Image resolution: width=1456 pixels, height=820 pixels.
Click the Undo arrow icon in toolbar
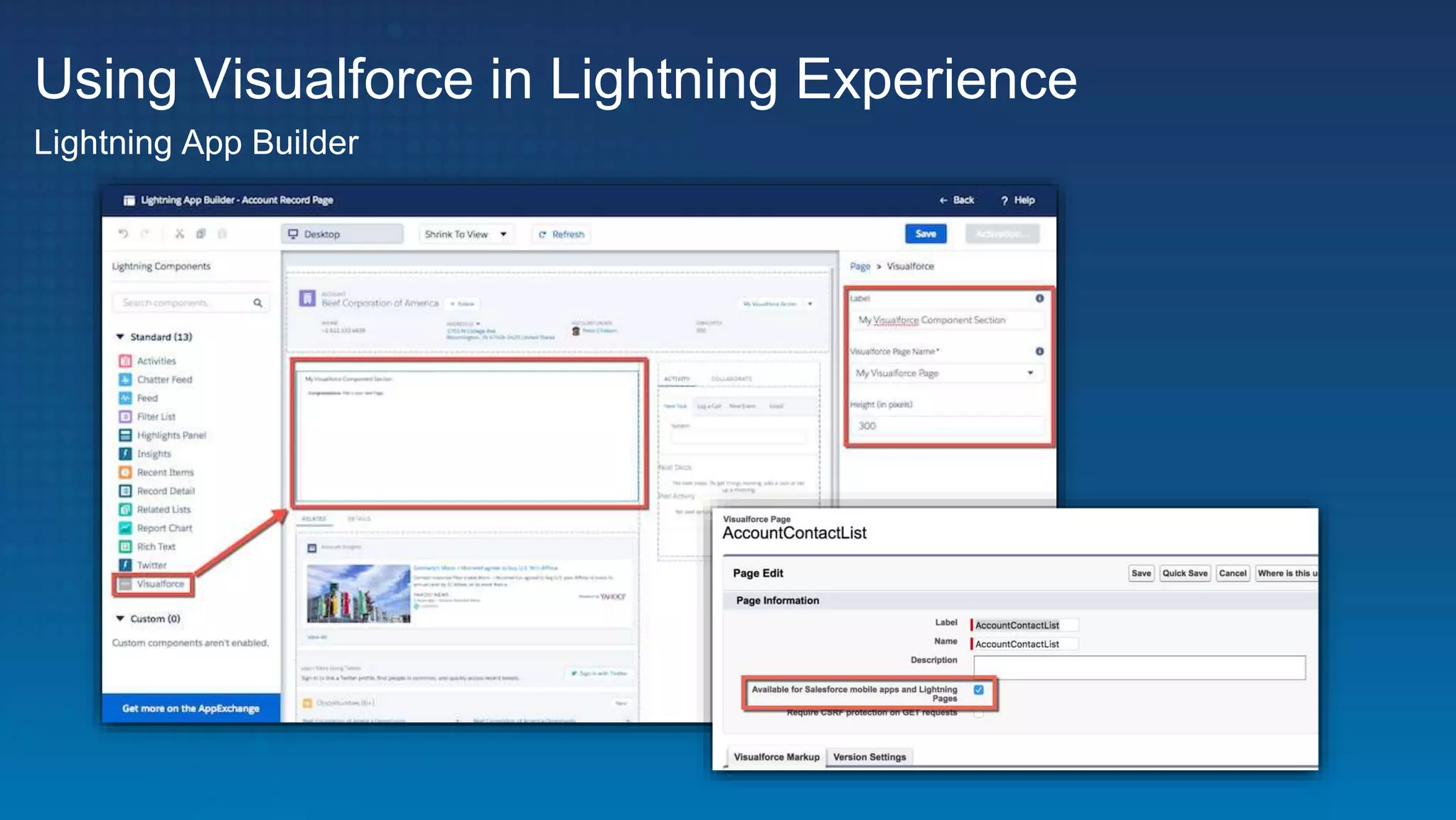[x=123, y=233]
